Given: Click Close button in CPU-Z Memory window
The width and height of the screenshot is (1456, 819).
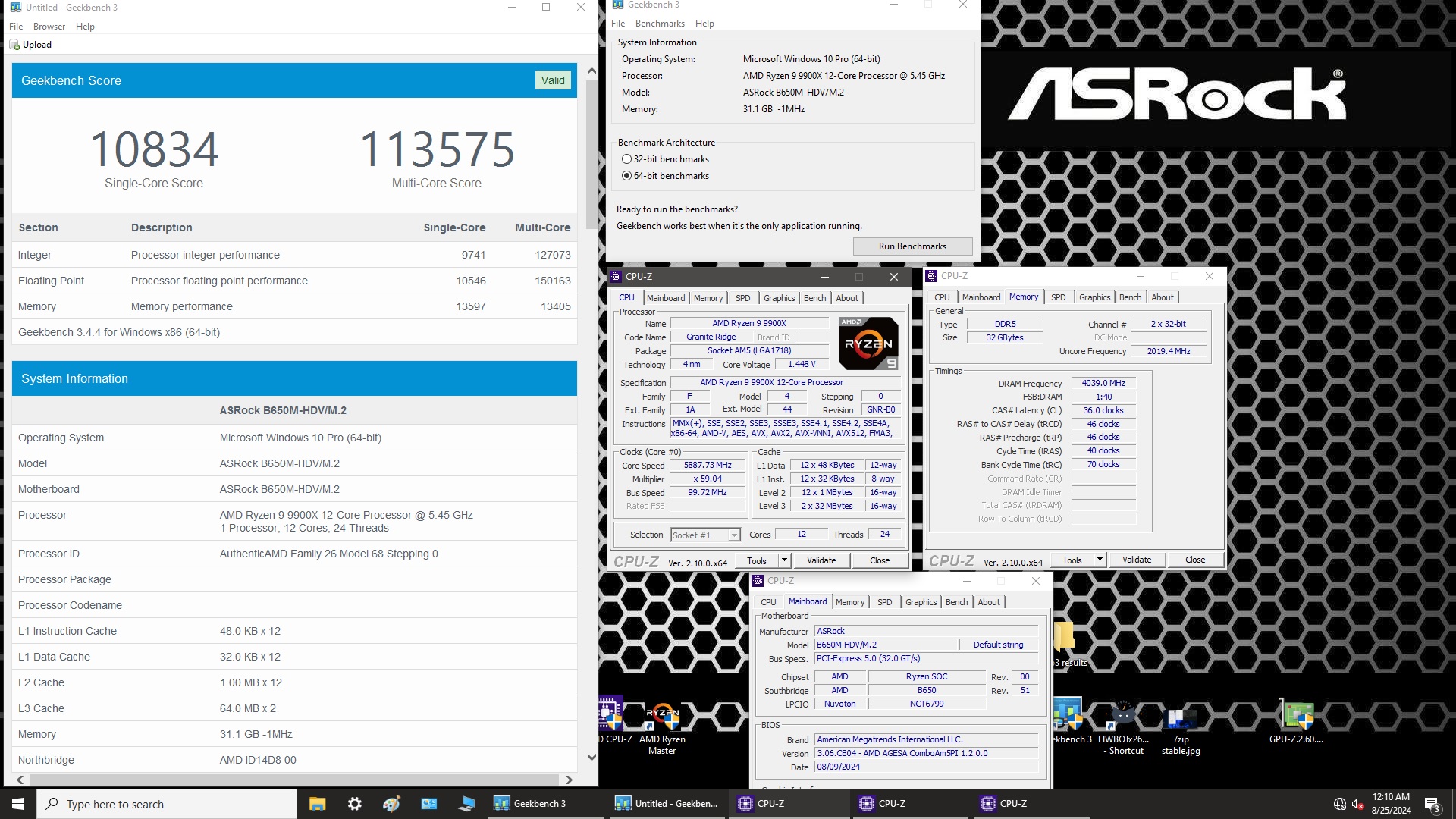Looking at the screenshot, I should point(1195,560).
